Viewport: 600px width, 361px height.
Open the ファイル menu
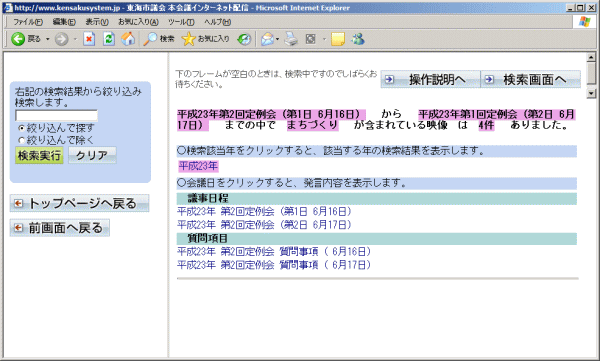point(28,22)
